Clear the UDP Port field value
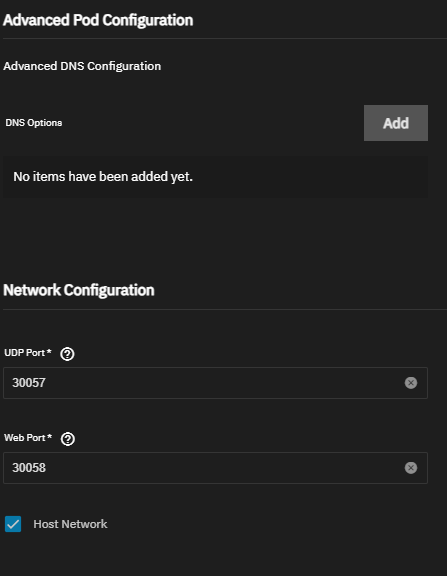Viewport: 447px width, 576px height. coord(411,383)
